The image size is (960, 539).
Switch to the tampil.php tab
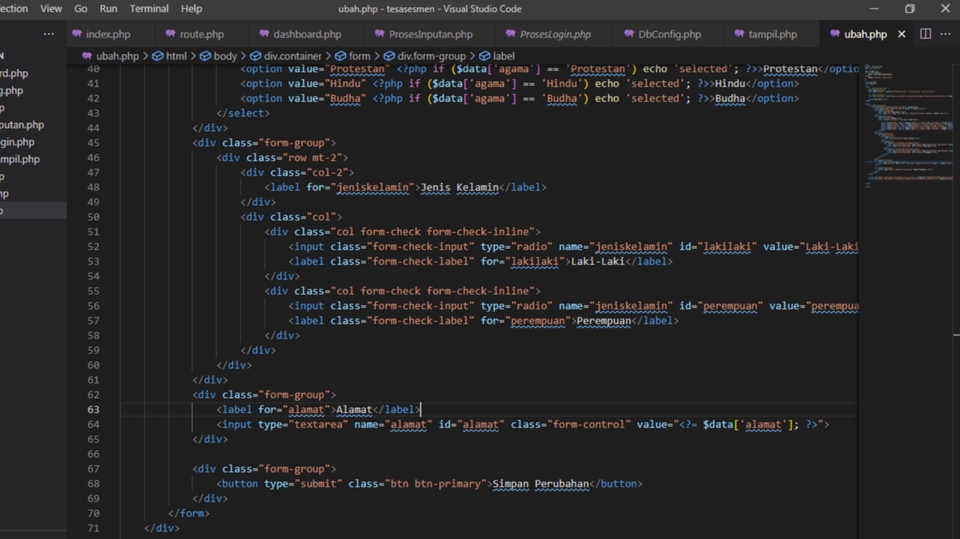(x=773, y=34)
